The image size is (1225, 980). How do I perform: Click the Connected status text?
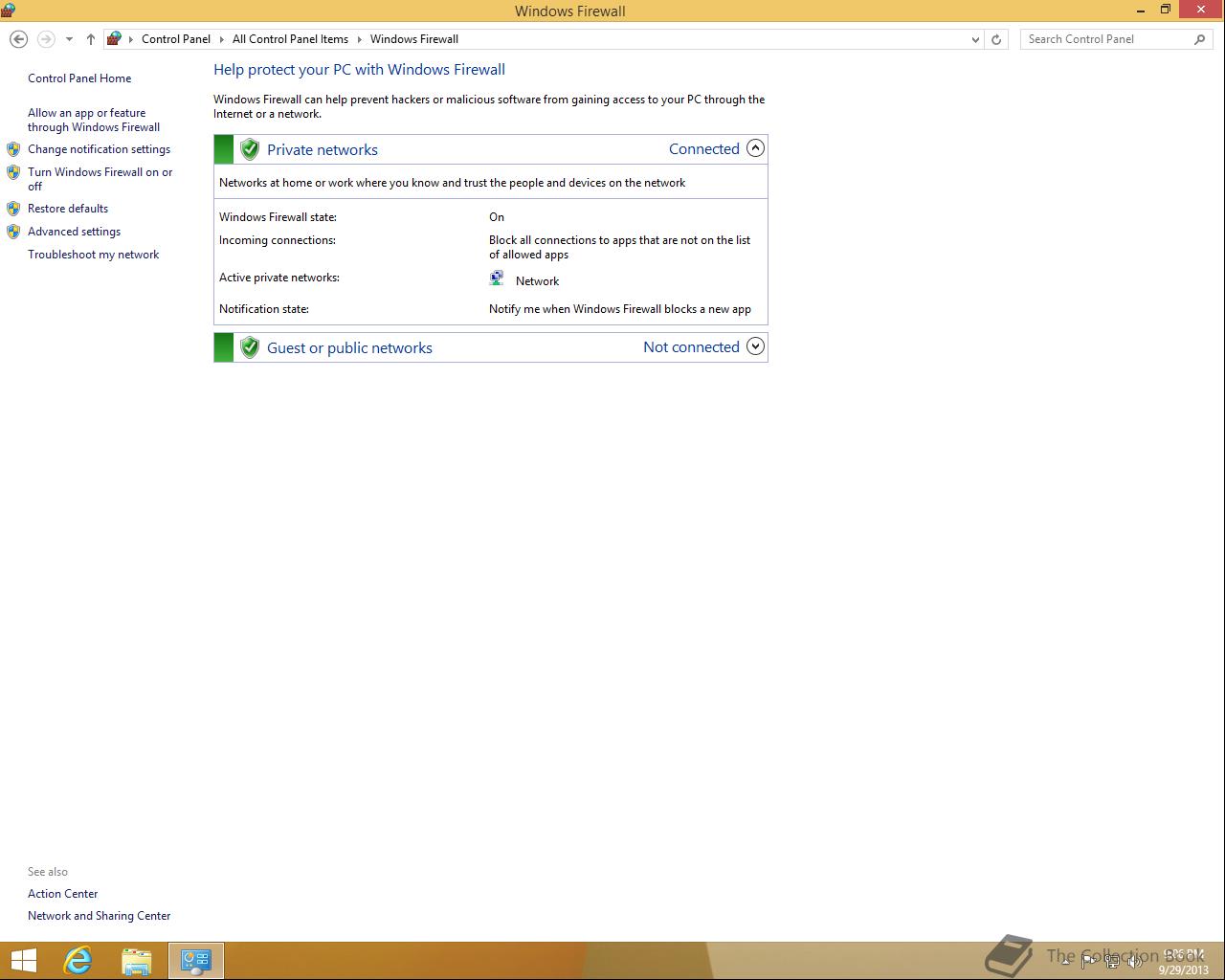click(704, 148)
